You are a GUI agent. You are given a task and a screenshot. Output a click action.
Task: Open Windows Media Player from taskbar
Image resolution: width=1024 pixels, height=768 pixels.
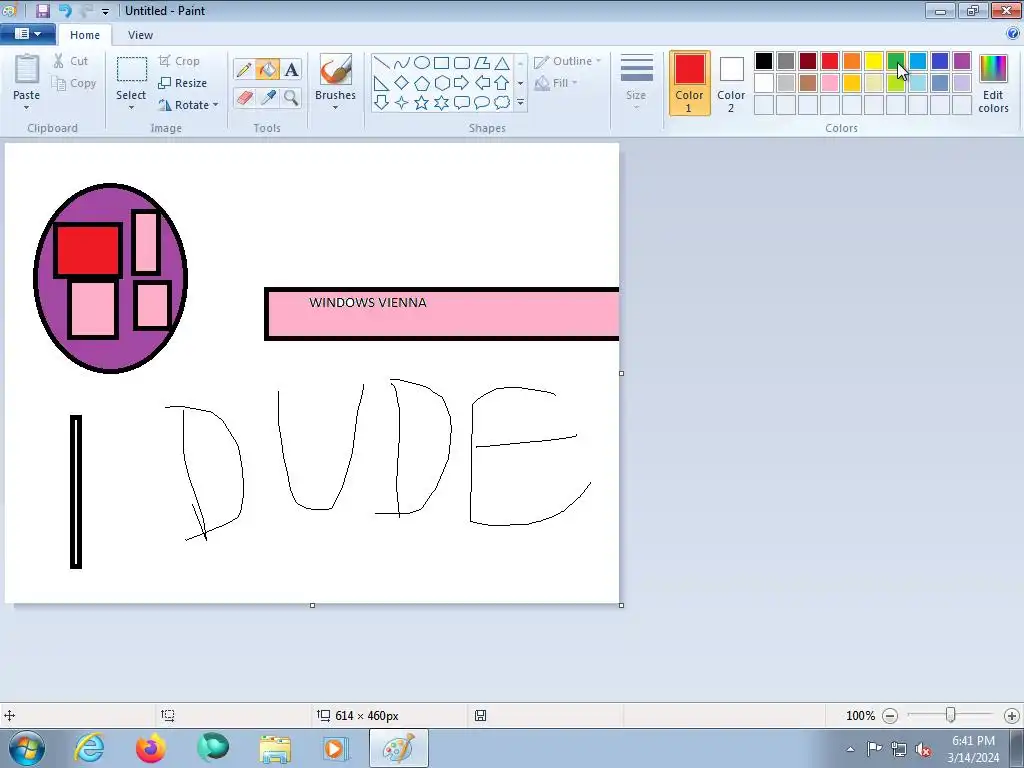click(x=337, y=748)
